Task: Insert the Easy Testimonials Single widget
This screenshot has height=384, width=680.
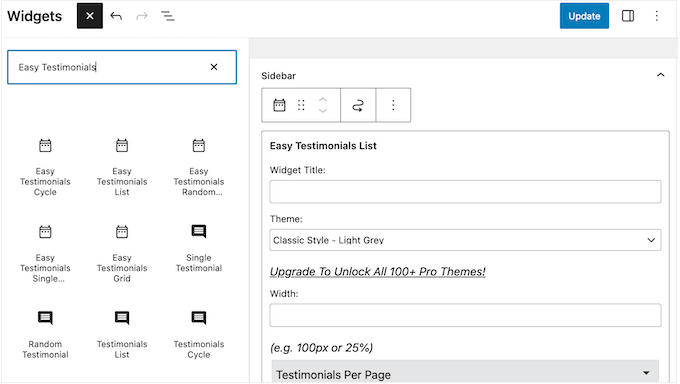Action: pos(45,254)
